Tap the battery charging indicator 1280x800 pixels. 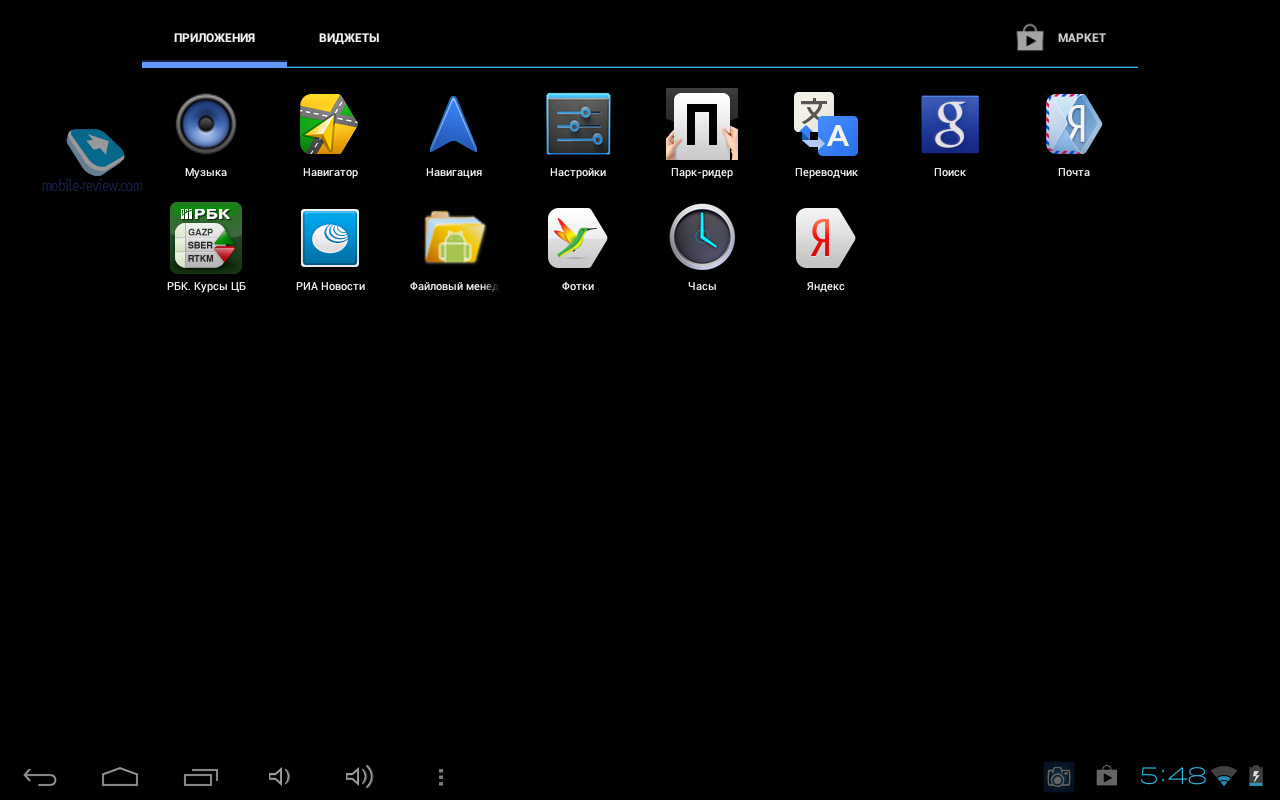point(1256,776)
